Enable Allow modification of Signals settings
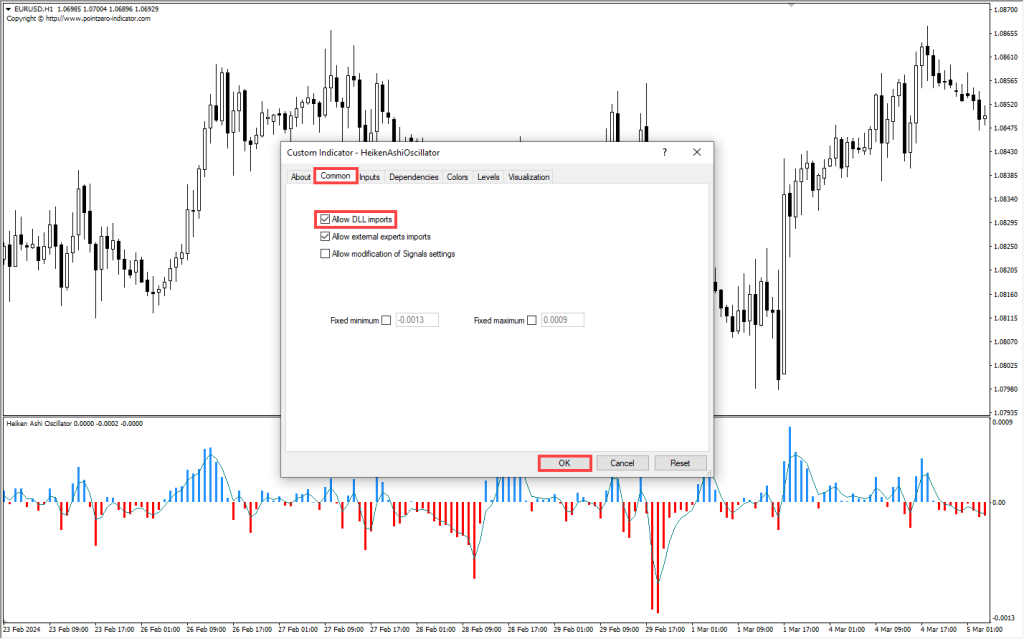 325,254
